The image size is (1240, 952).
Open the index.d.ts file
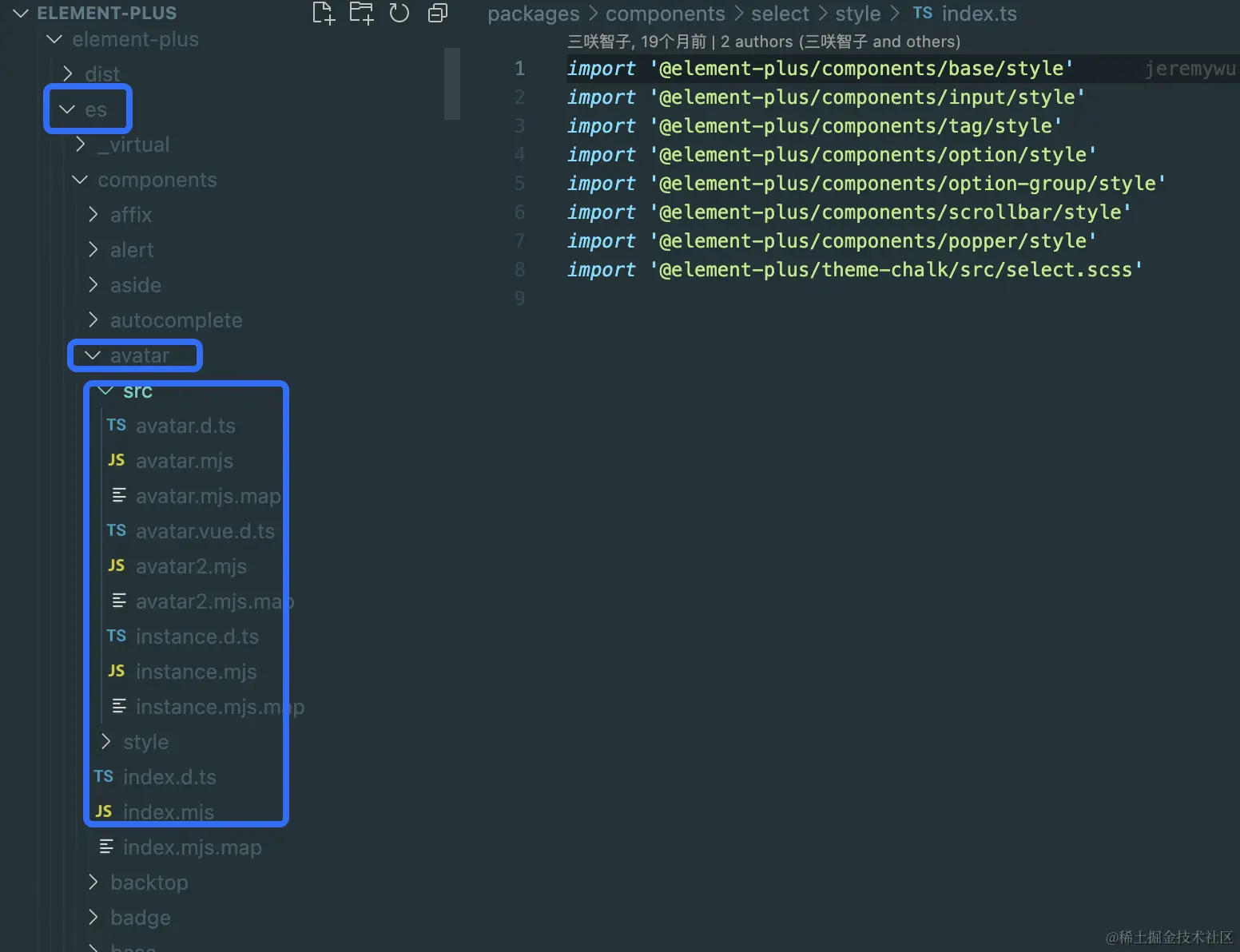pos(169,777)
